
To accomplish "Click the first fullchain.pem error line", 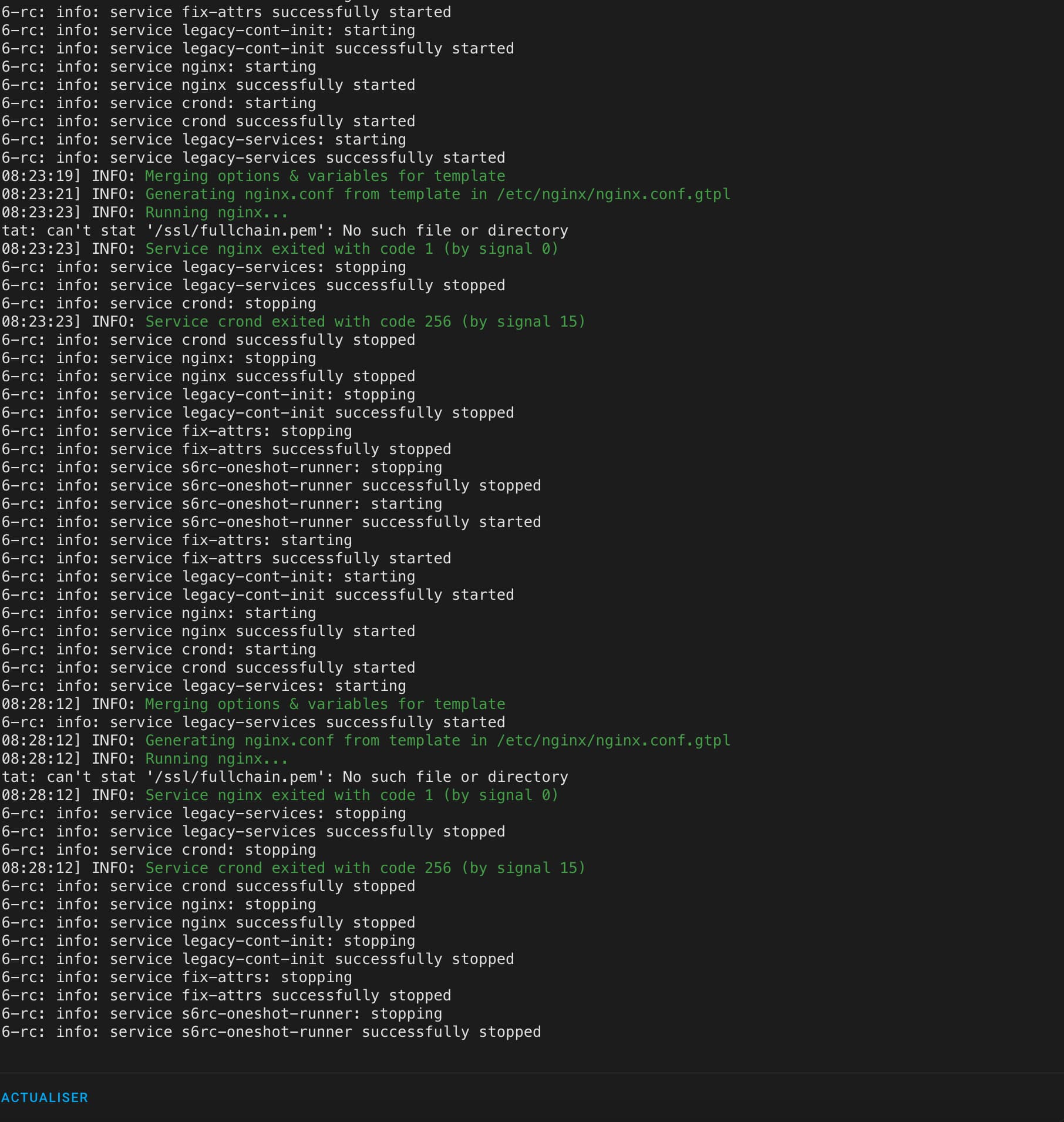I will click(285, 231).
